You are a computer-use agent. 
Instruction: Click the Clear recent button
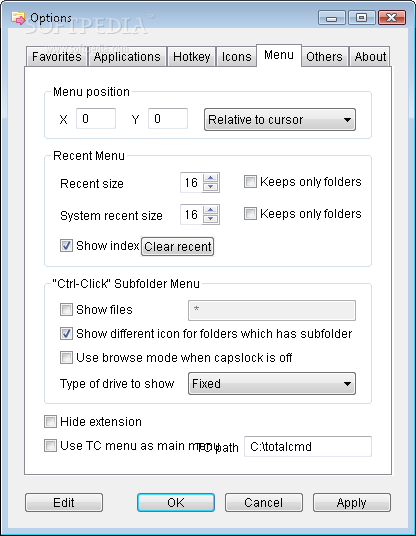(177, 246)
